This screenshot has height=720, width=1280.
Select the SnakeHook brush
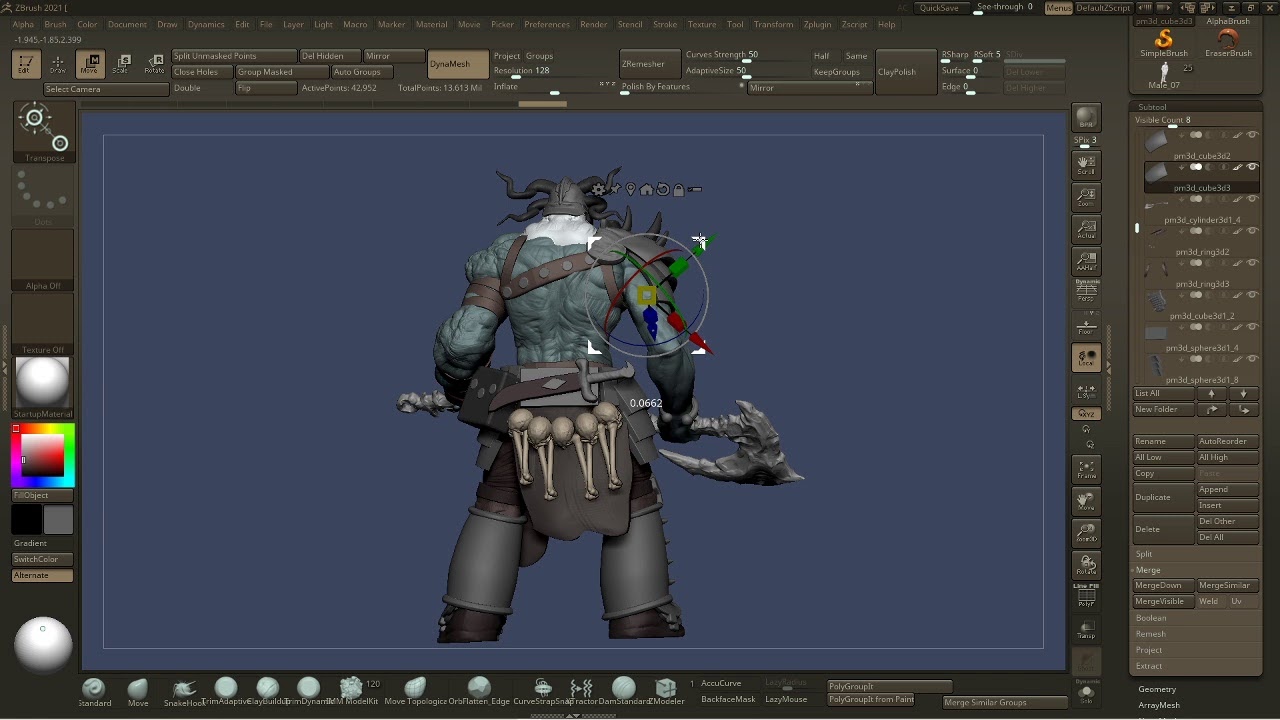pyautogui.click(x=184, y=691)
